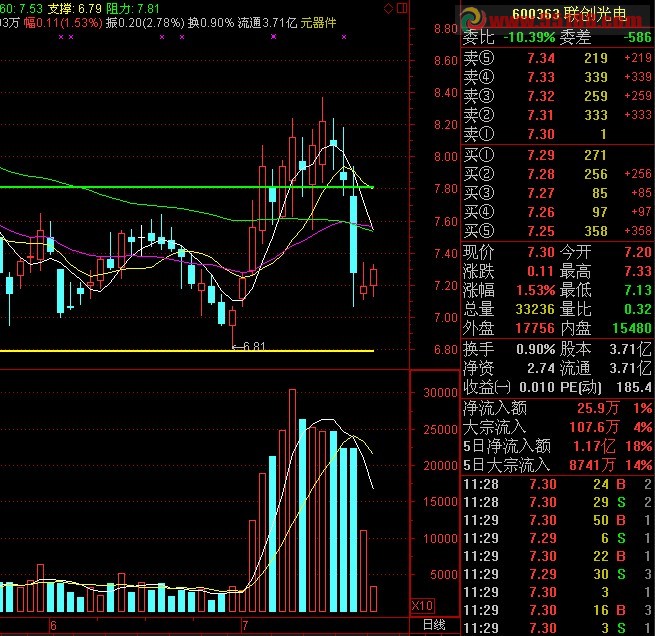
Task: Click the diamond icon above the chart
Action: pyautogui.click(x=388, y=8)
